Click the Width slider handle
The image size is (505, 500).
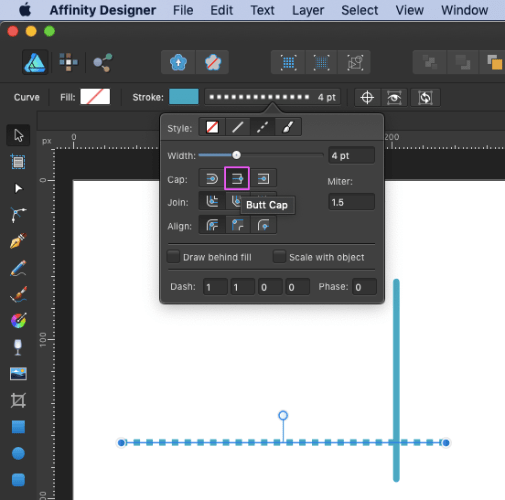(236, 155)
